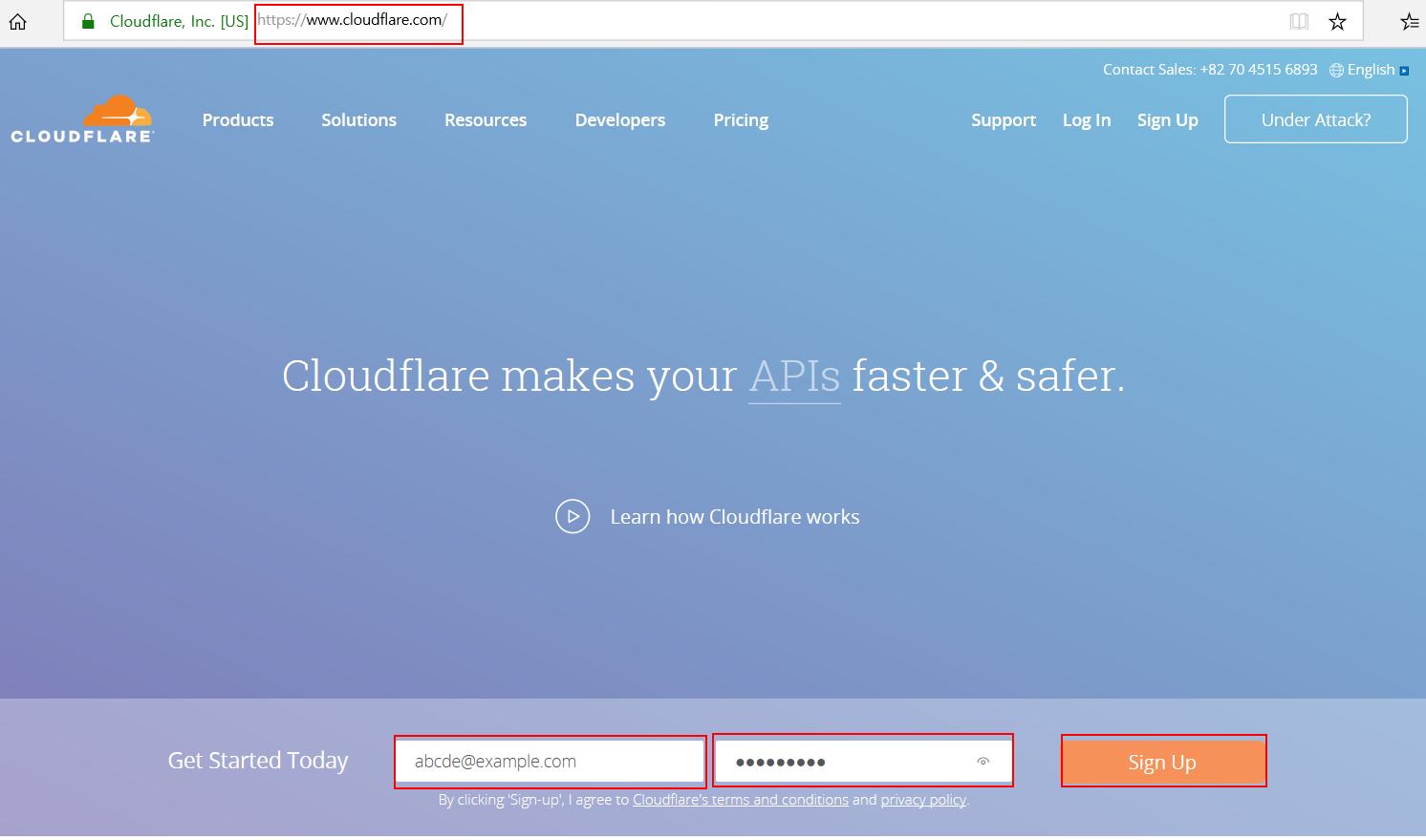The height and width of the screenshot is (840, 1426).
Task: Open the Products menu
Action: (238, 120)
